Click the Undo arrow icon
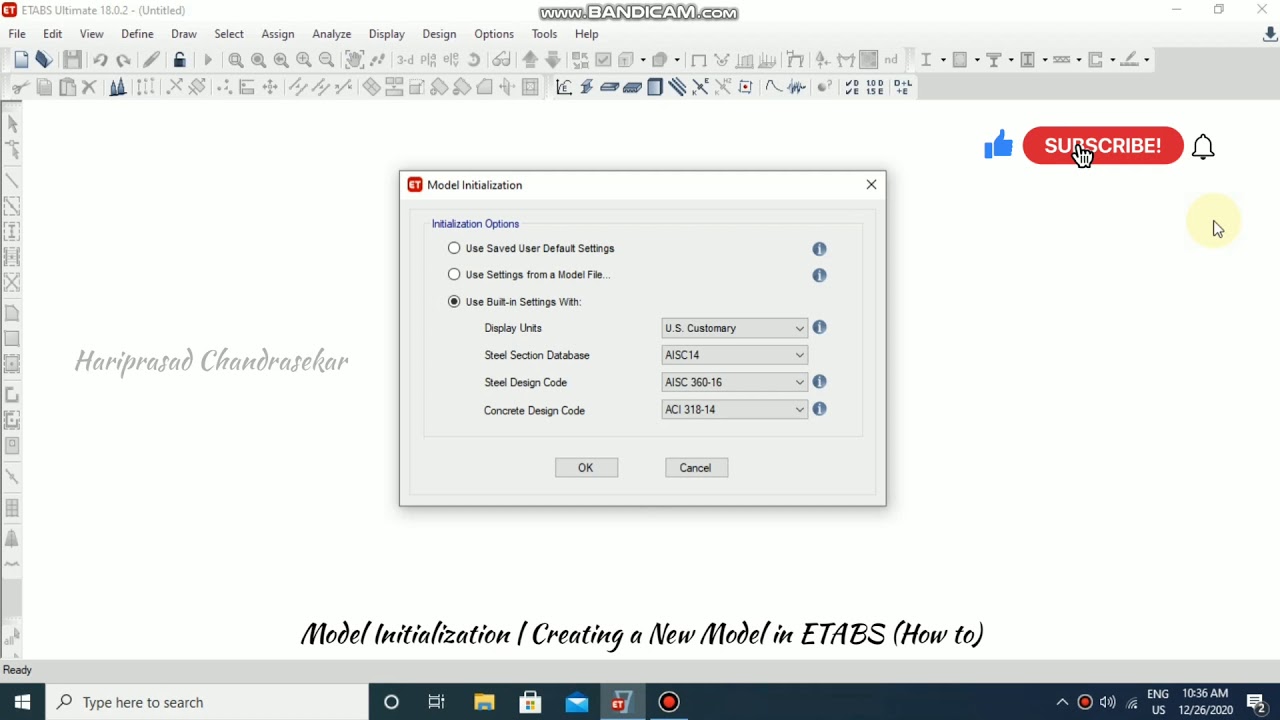The image size is (1280, 720). [x=100, y=60]
